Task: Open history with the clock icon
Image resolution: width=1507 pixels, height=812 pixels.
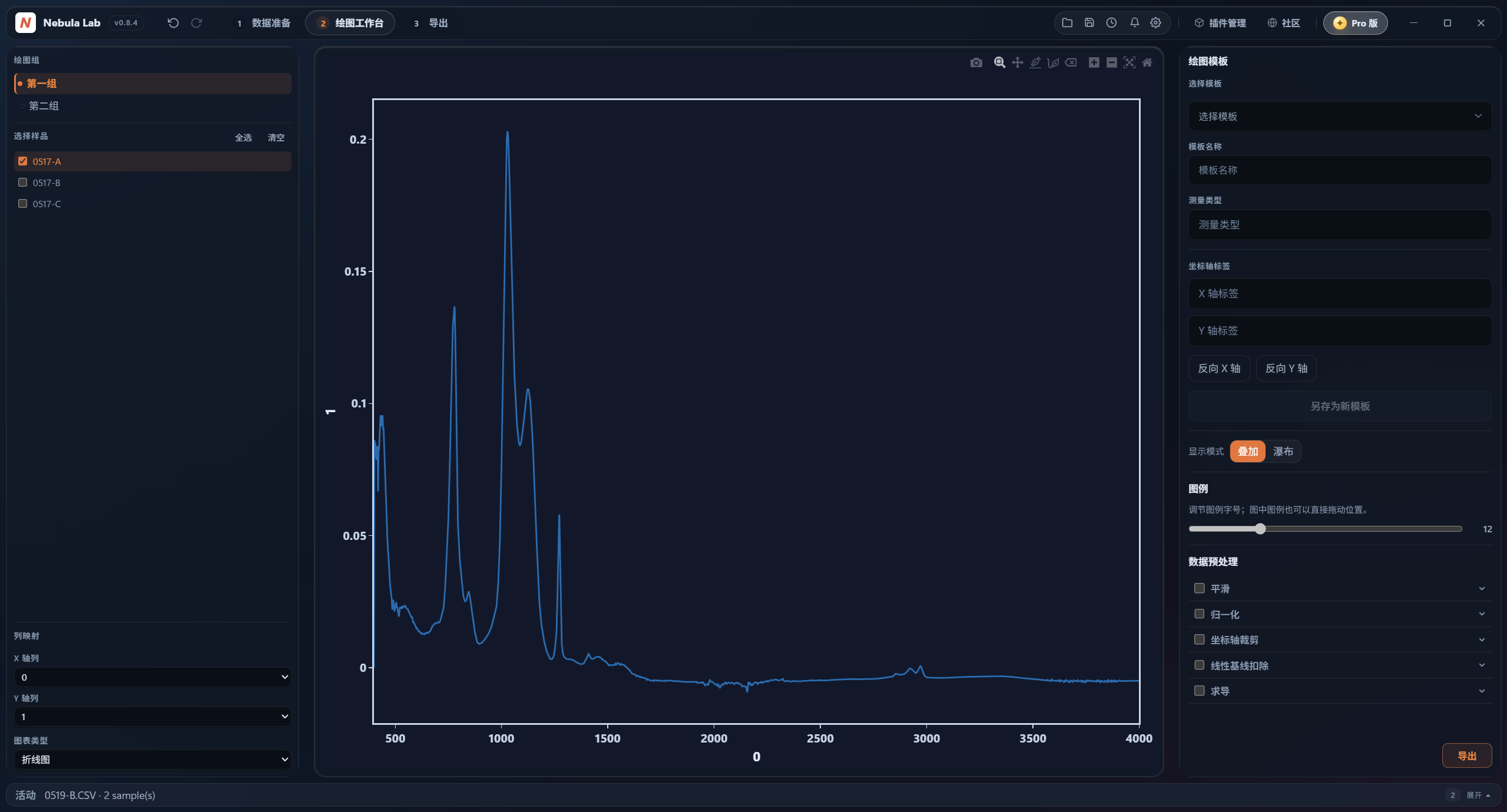Action: (x=1111, y=23)
